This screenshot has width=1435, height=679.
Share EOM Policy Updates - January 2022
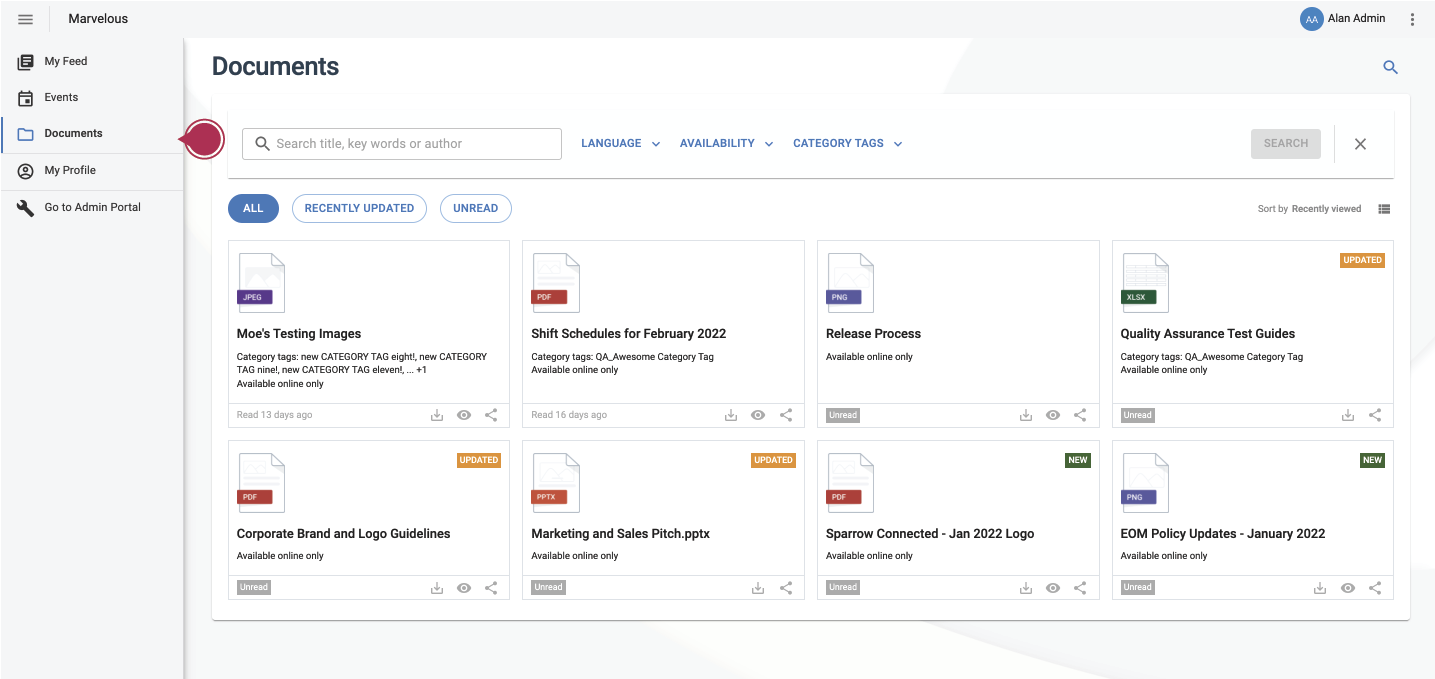1375,587
